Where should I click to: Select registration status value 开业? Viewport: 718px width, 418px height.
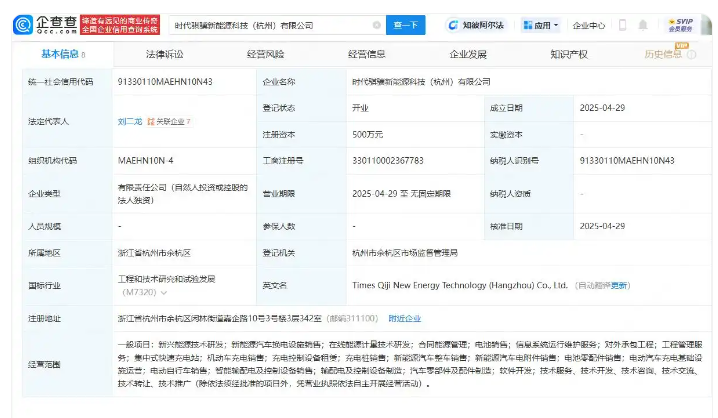[x=360, y=108]
